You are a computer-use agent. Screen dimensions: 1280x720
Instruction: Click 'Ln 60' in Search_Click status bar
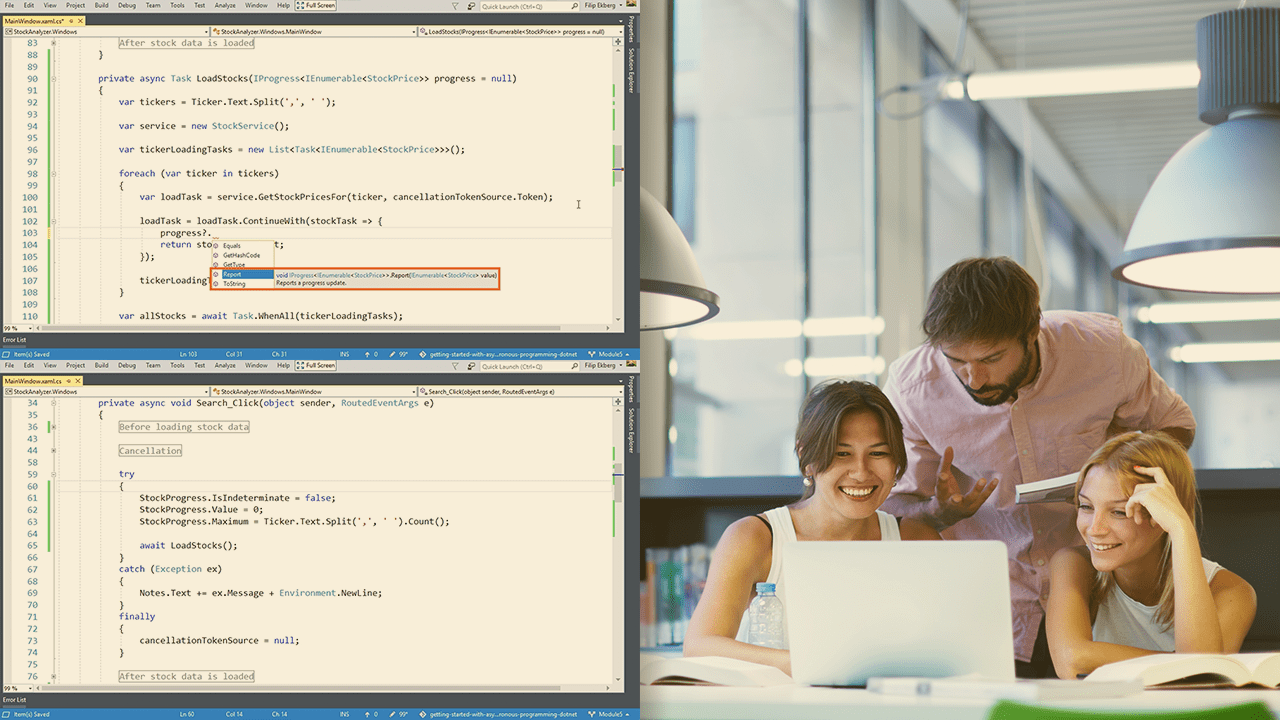pos(187,714)
